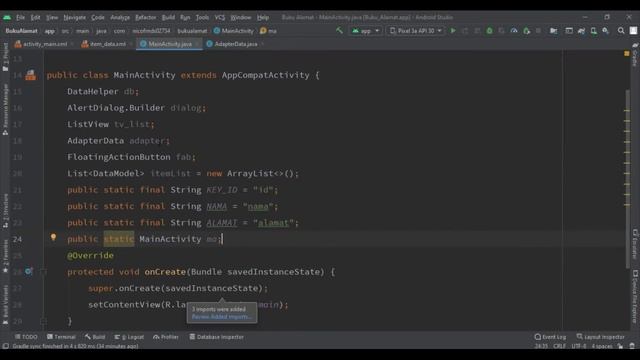The width and height of the screenshot is (640, 360).
Task: Open the Resource Manager sidebar panel
Action: (5, 109)
